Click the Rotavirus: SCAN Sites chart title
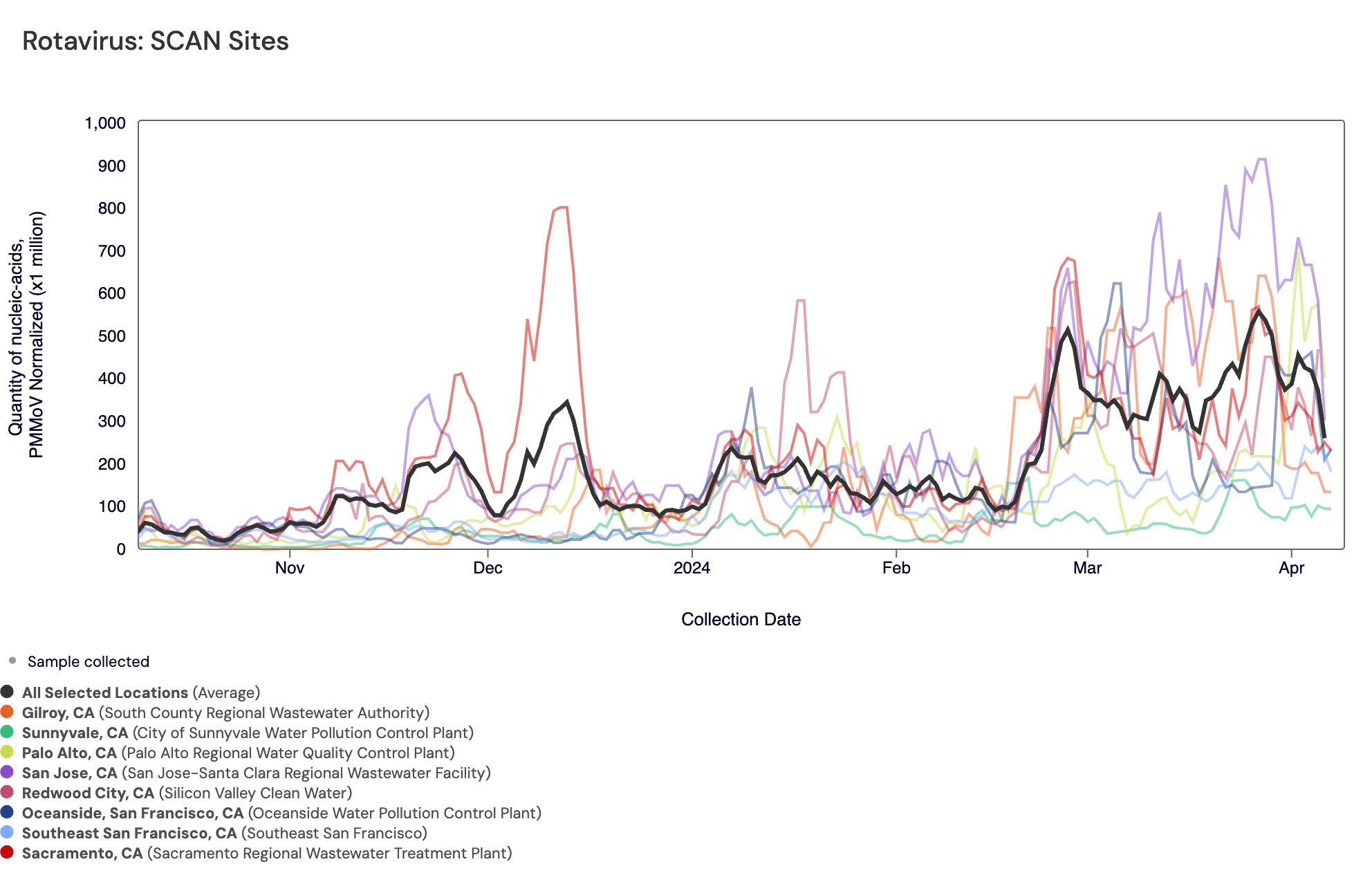This screenshot has height=873, width=1372. tap(156, 41)
